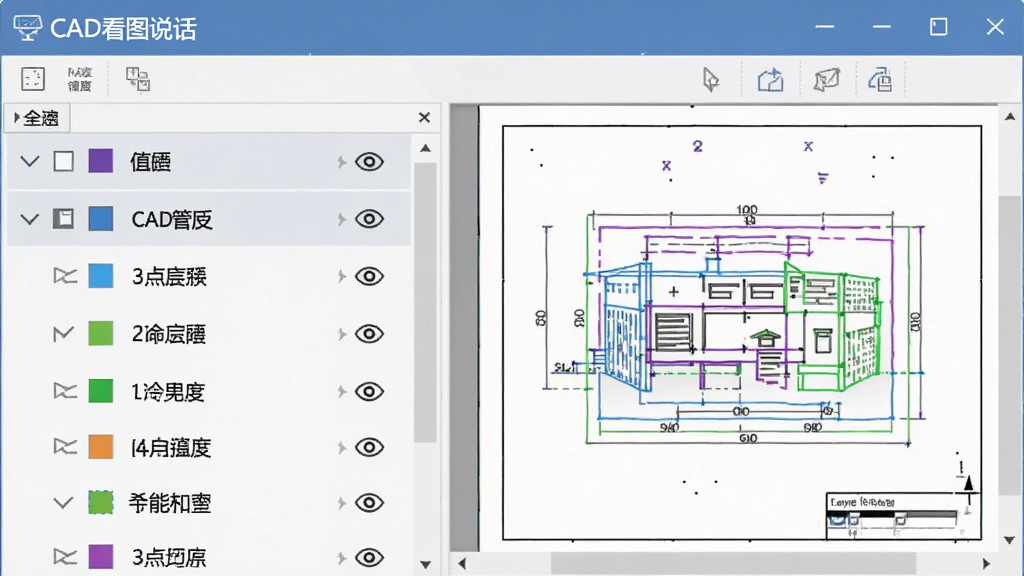Collapse the first purple layer group chevron
Screen dimensions: 1024x576
(x=30, y=161)
